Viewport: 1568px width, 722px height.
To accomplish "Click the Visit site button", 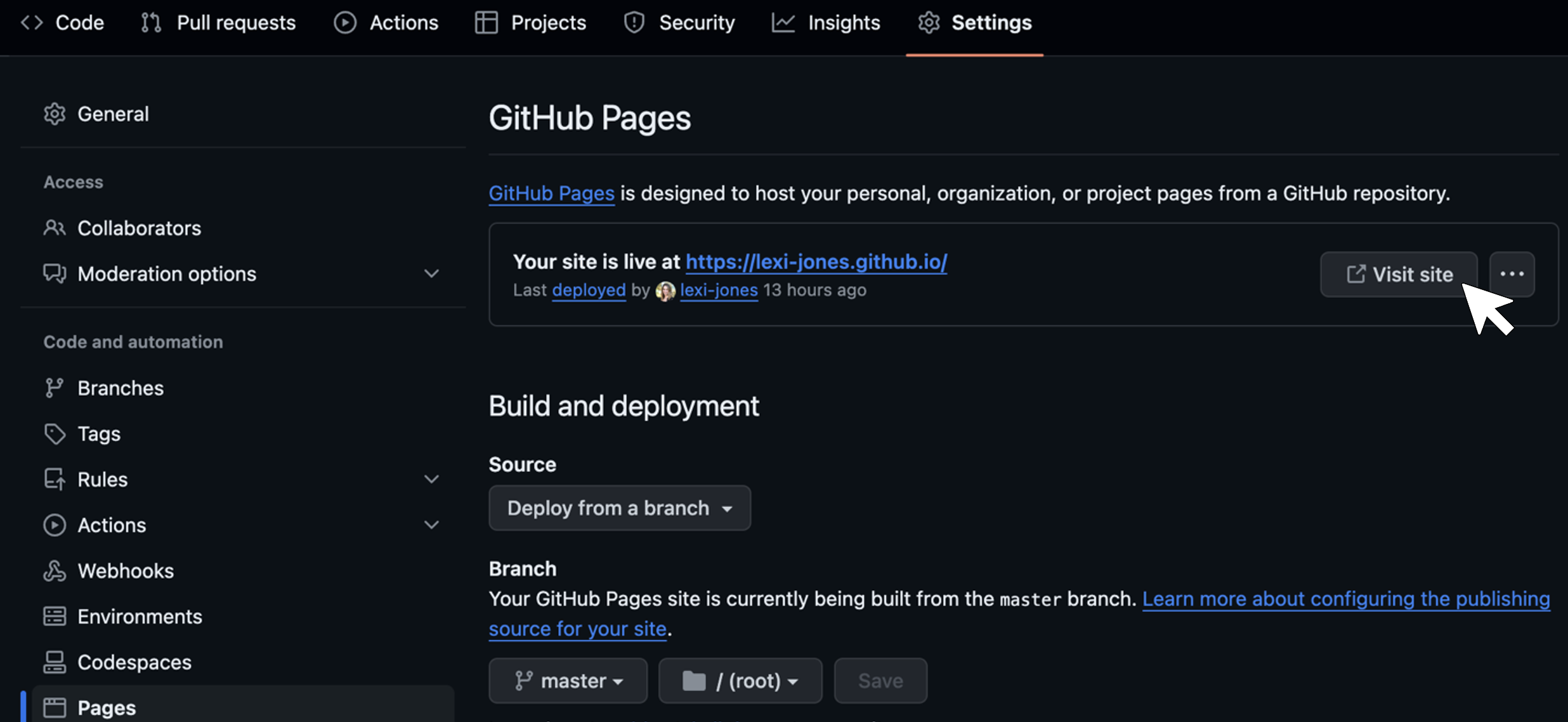I will (1399, 274).
